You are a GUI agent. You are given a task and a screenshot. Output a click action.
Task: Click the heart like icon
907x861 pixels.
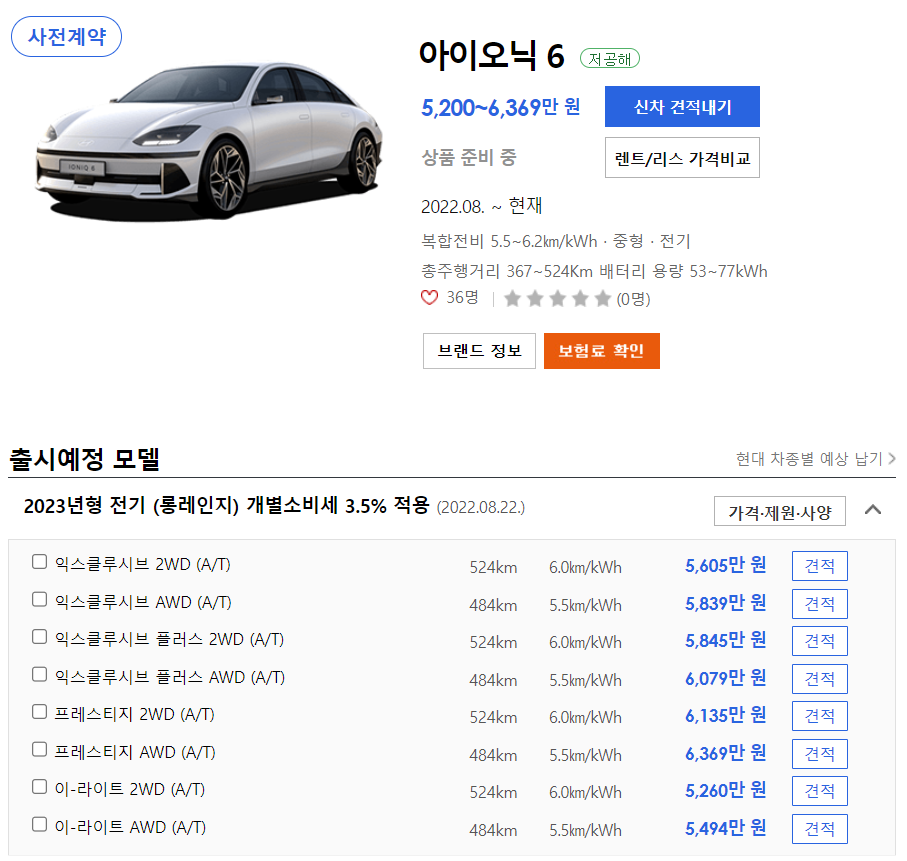tap(429, 298)
